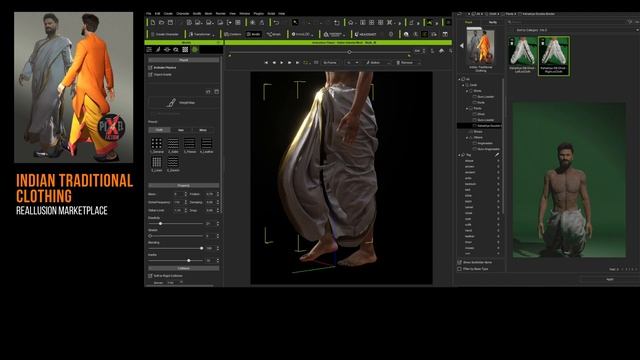The height and width of the screenshot is (360, 640).
Task: Click the Remove button in playback bar
Action: click(405, 62)
